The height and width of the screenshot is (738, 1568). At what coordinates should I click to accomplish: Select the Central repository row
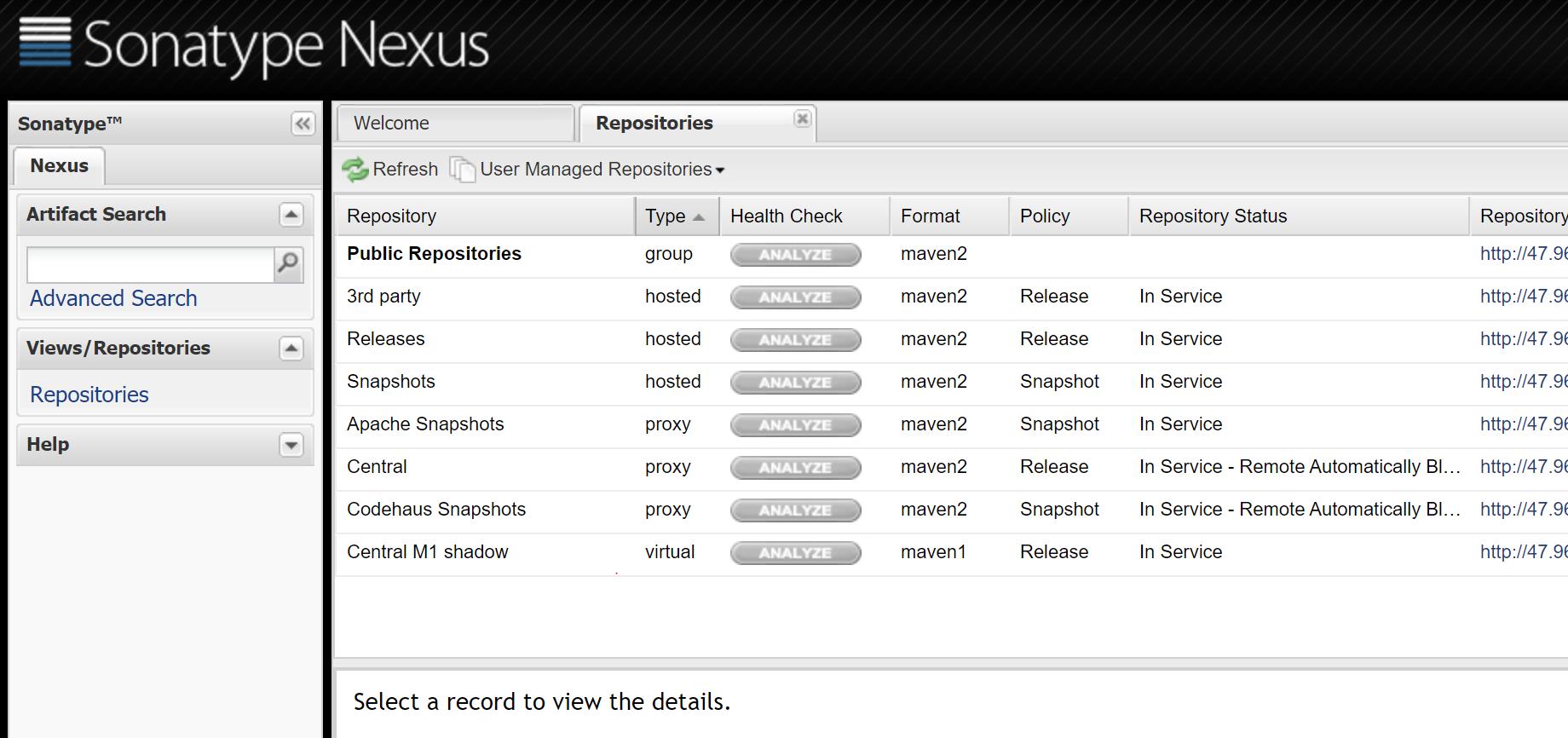point(952,468)
